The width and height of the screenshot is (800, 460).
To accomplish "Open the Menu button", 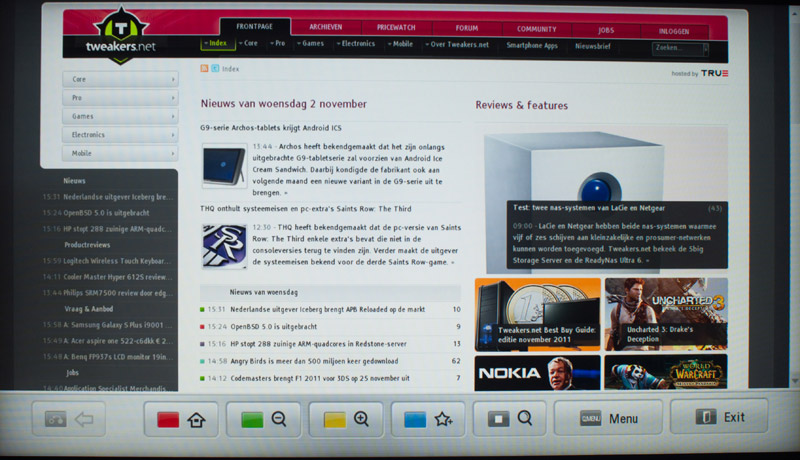I will click(608, 418).
